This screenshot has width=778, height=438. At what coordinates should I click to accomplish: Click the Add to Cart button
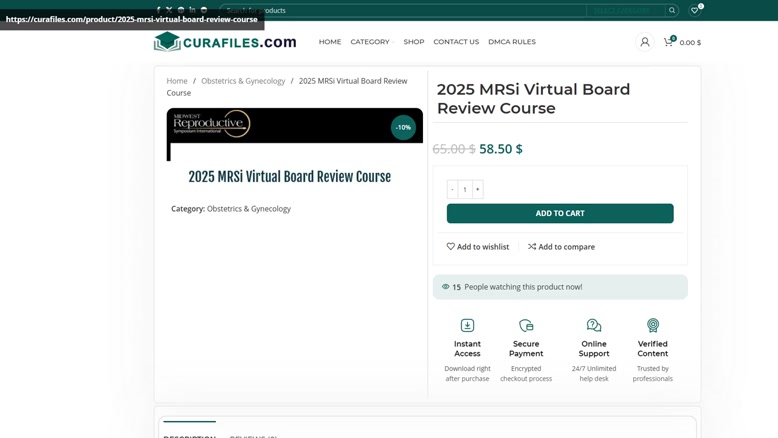(560, 213)
